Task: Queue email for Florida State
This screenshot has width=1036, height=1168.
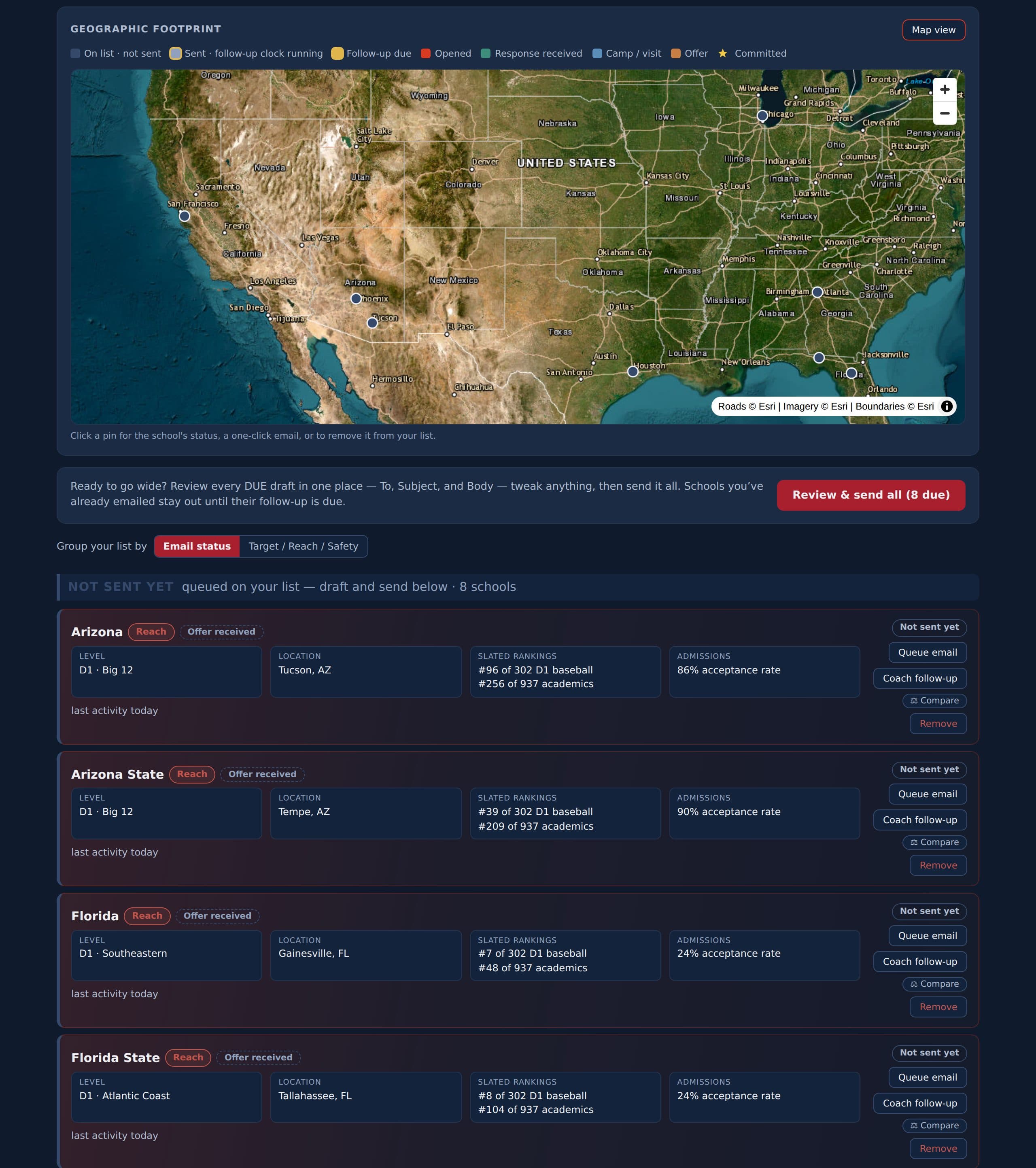Action: [928, 1077]
